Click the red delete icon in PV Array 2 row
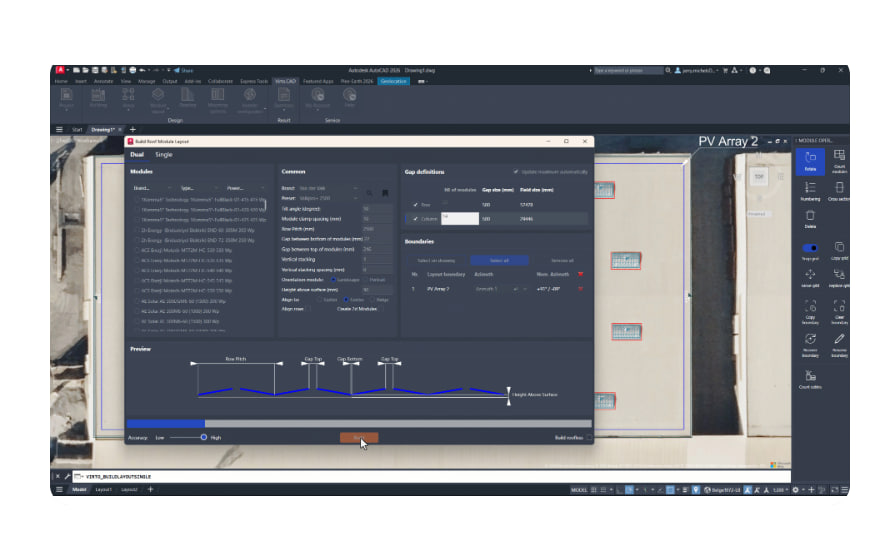The height and width of the screenshot is (548, 895). pos(580,289)
